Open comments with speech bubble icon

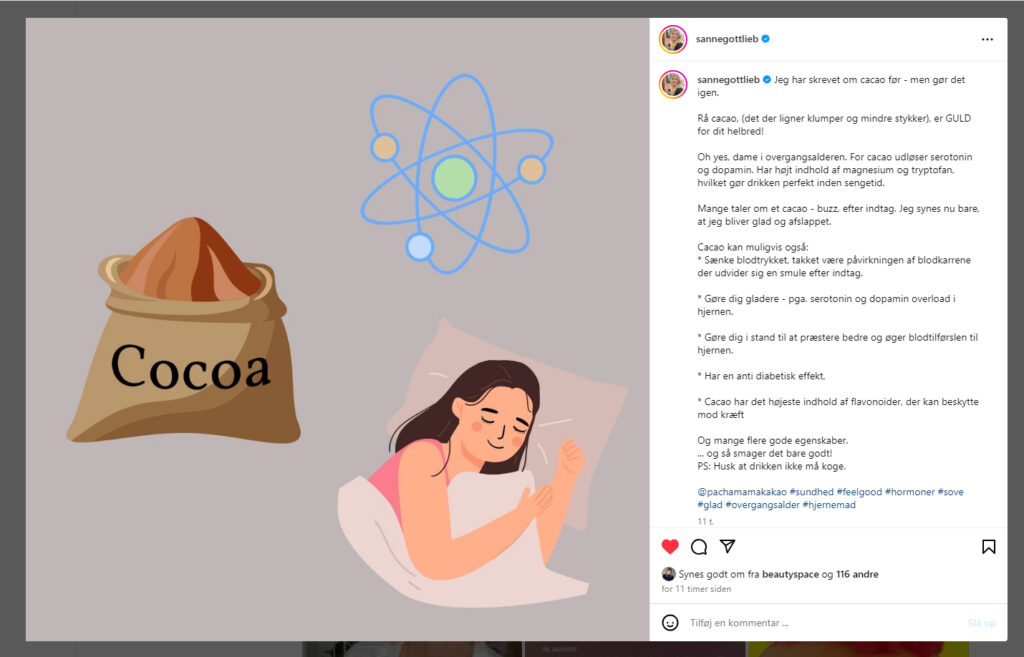point(699,547)
